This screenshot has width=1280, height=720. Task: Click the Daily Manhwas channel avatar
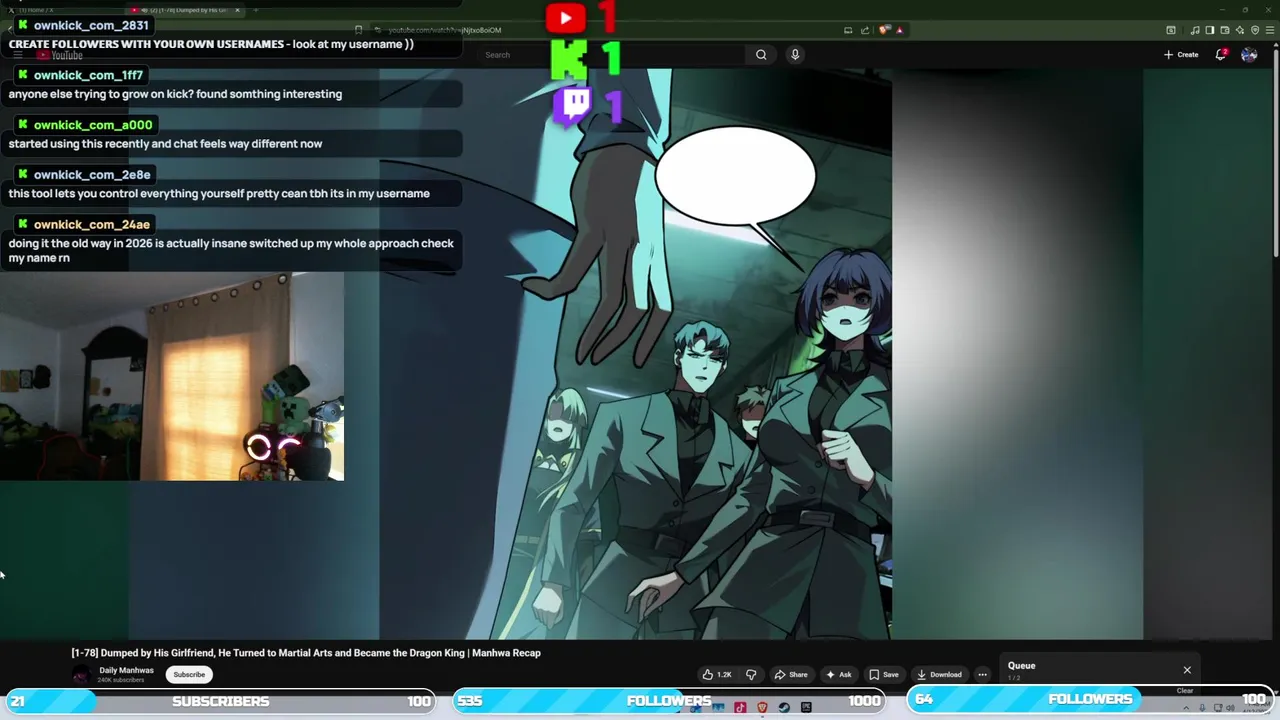pos(81,675)
